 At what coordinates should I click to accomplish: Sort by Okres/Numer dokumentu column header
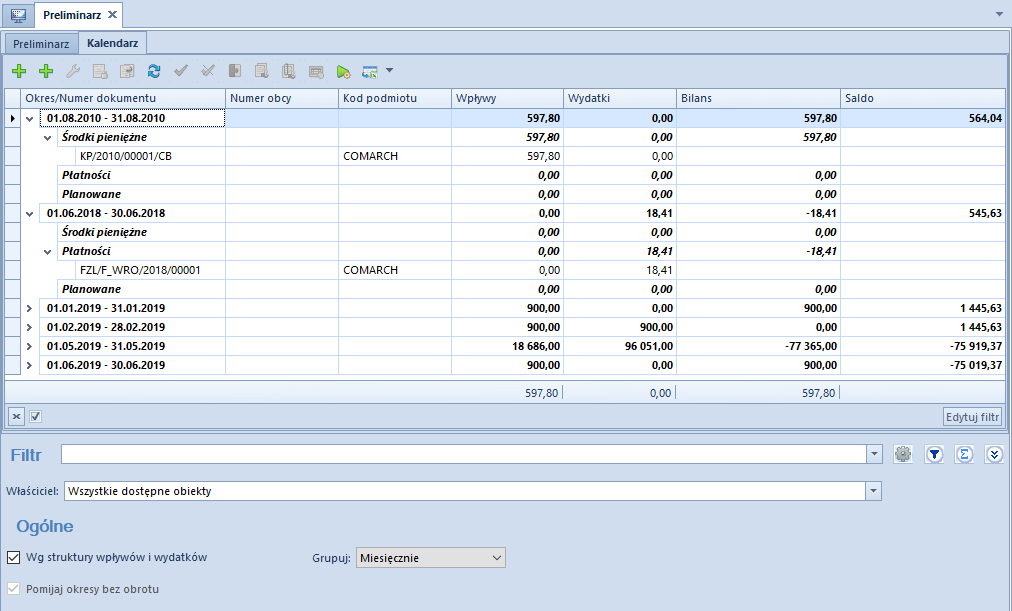pyautogui.click(x=123, y=98)
